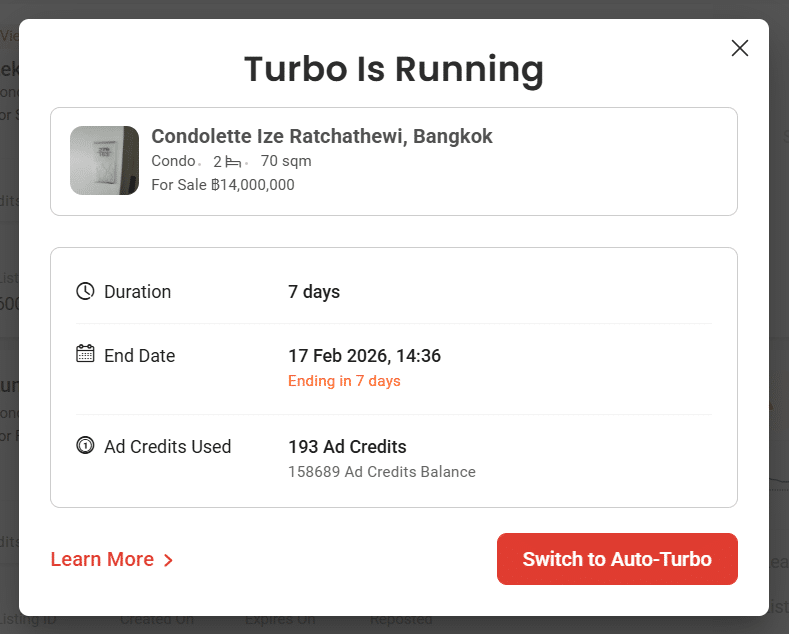Click the Ad Credits coin icon
The height and width of the screenshot is (634, 789).
coord(85,446)
